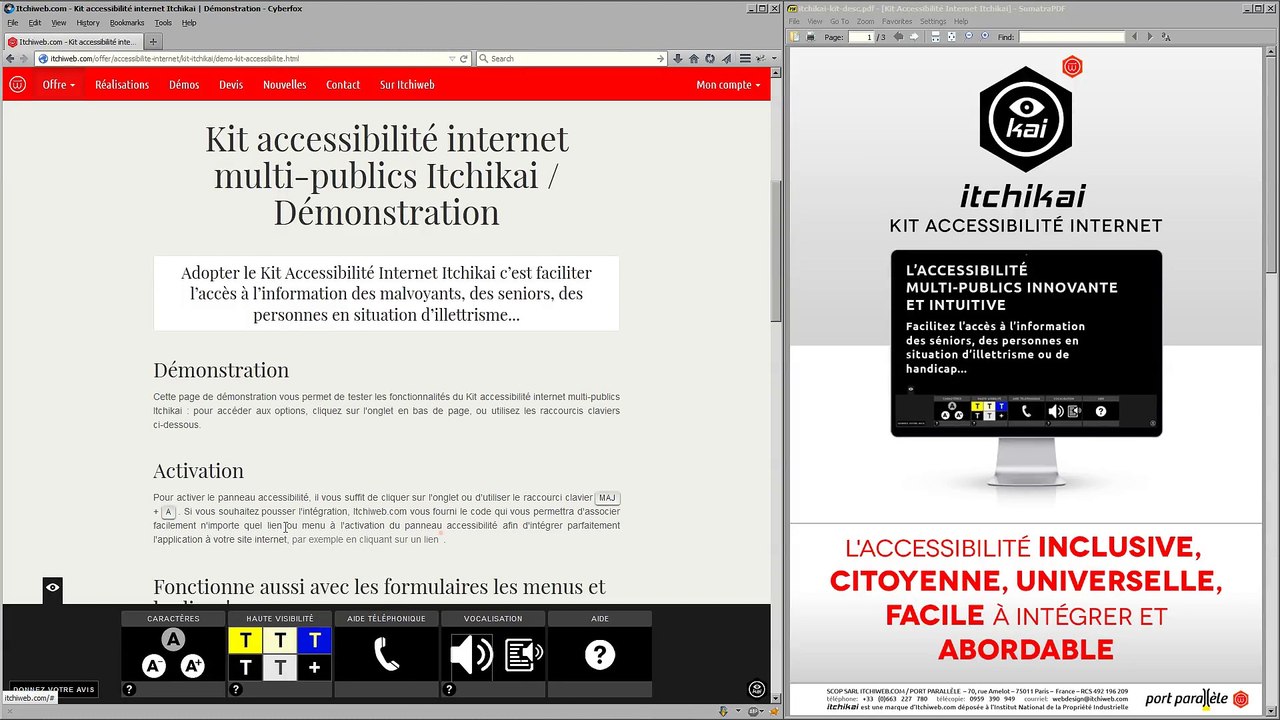Click the SumatraPDF print icon
The image size is (1280, 720).
[810, 37]
